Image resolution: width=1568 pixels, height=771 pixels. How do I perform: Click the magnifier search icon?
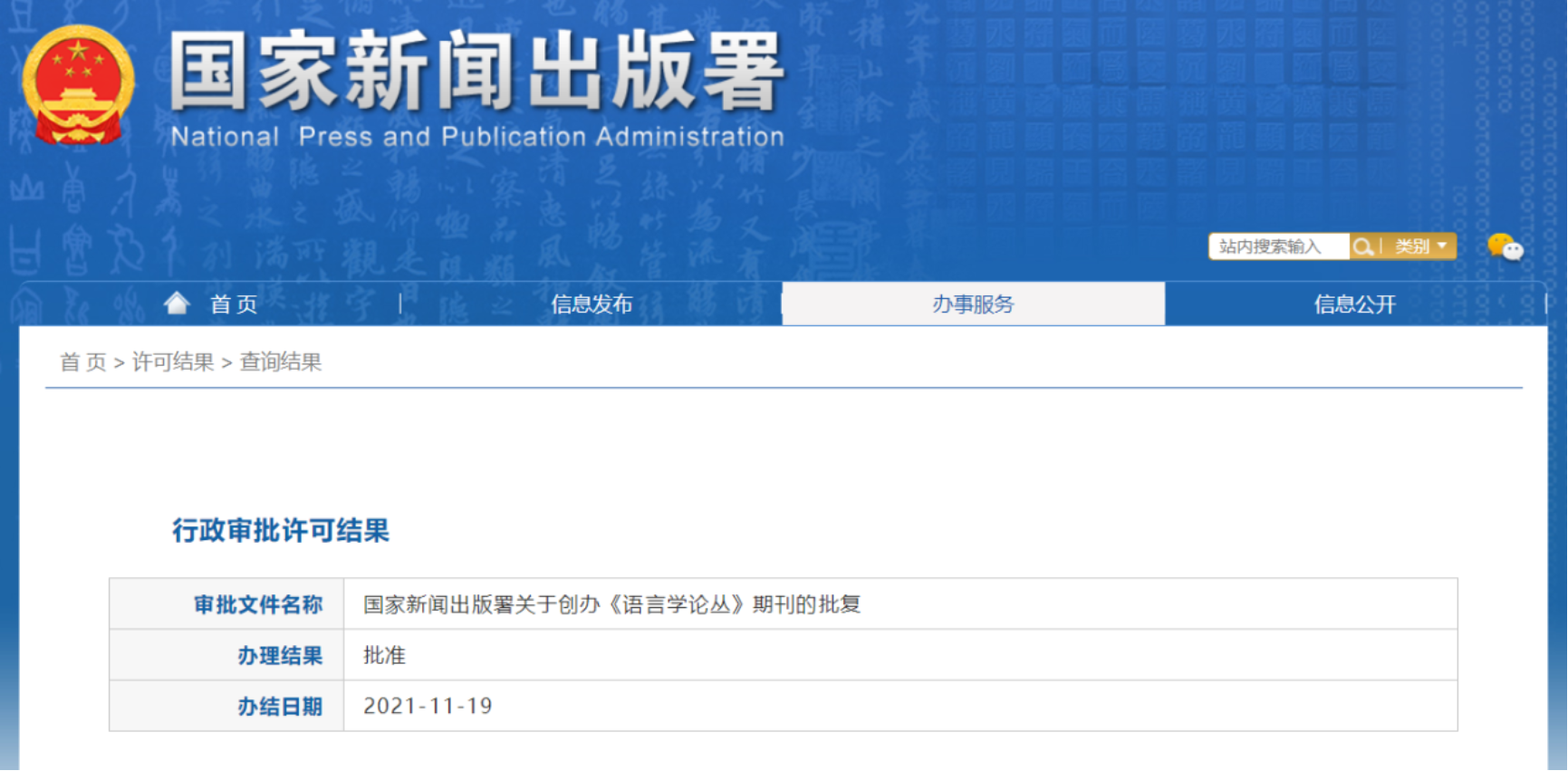pos(1362,246)
